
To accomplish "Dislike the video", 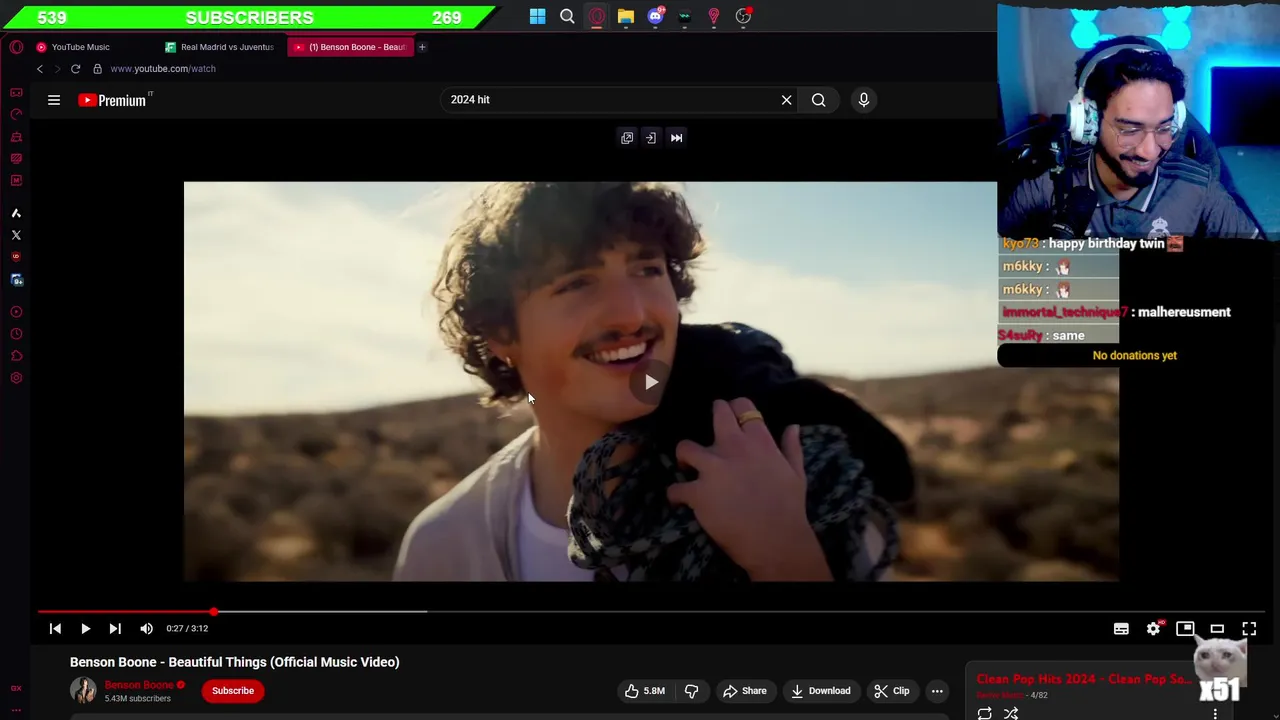I will click(x=691, y=691).
